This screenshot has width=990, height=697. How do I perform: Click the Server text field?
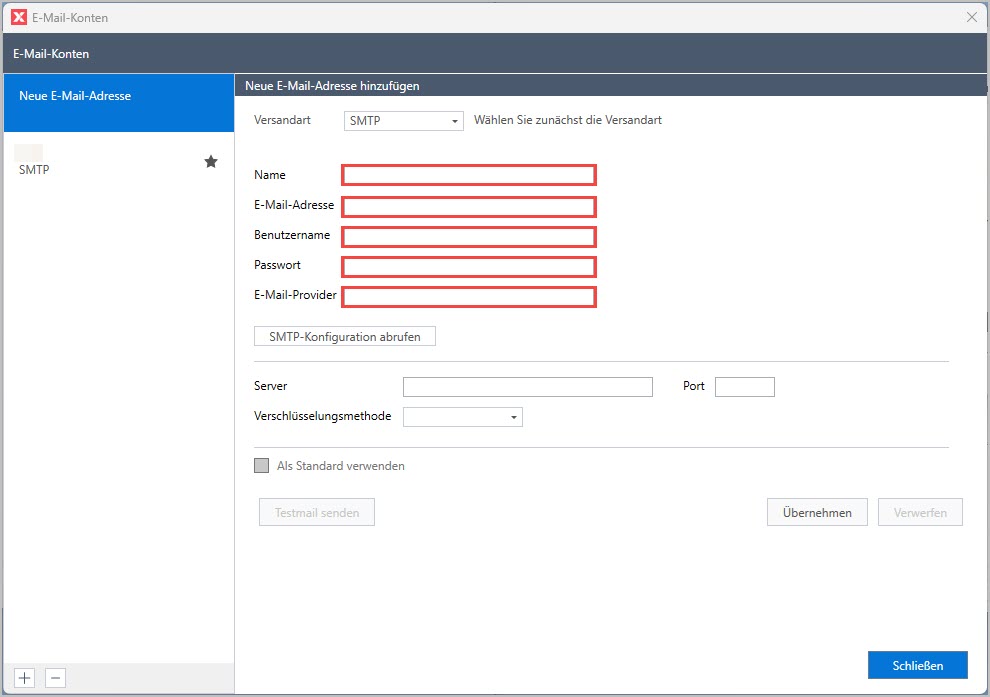tap(527, 387)
